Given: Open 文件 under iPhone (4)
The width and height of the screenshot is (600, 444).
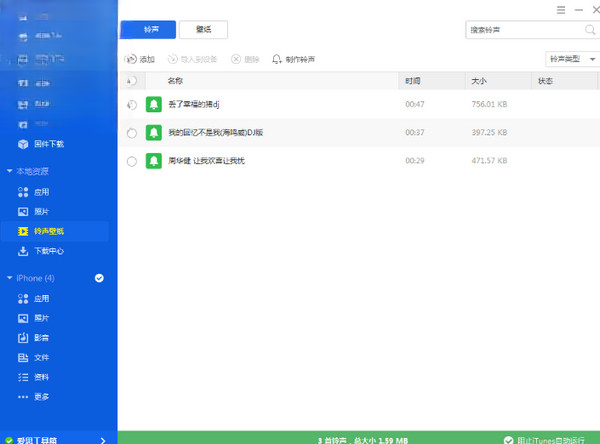Looking at the screenshot, I should click(34, 357).
